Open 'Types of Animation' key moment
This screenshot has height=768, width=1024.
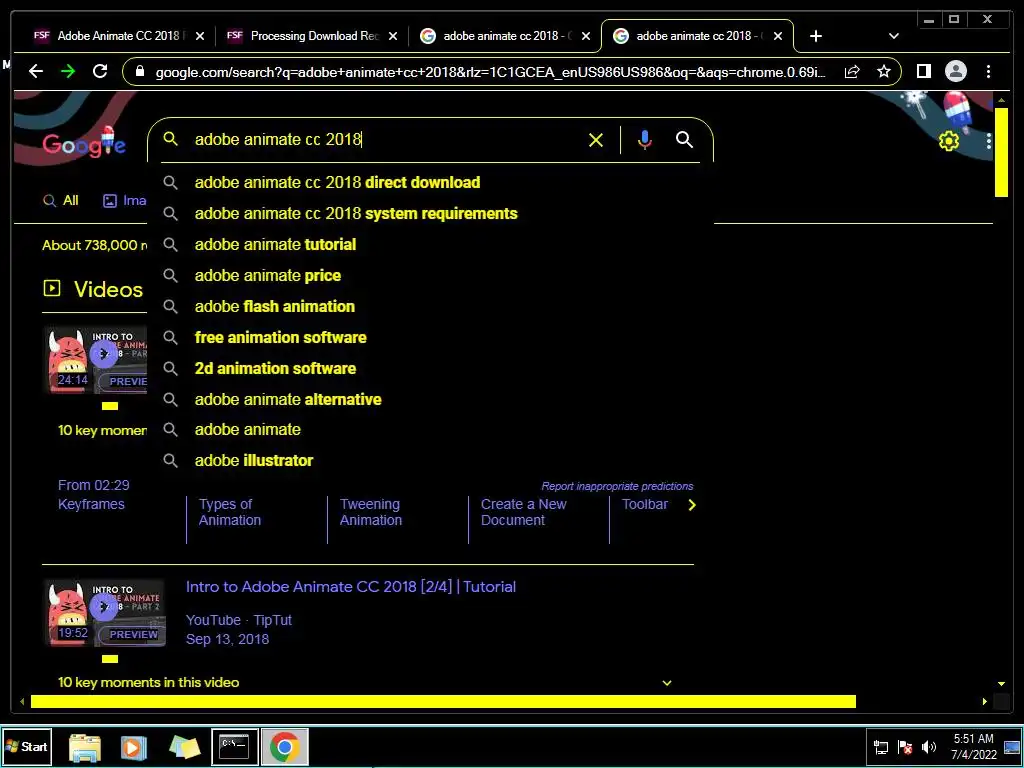click(230, 512)
